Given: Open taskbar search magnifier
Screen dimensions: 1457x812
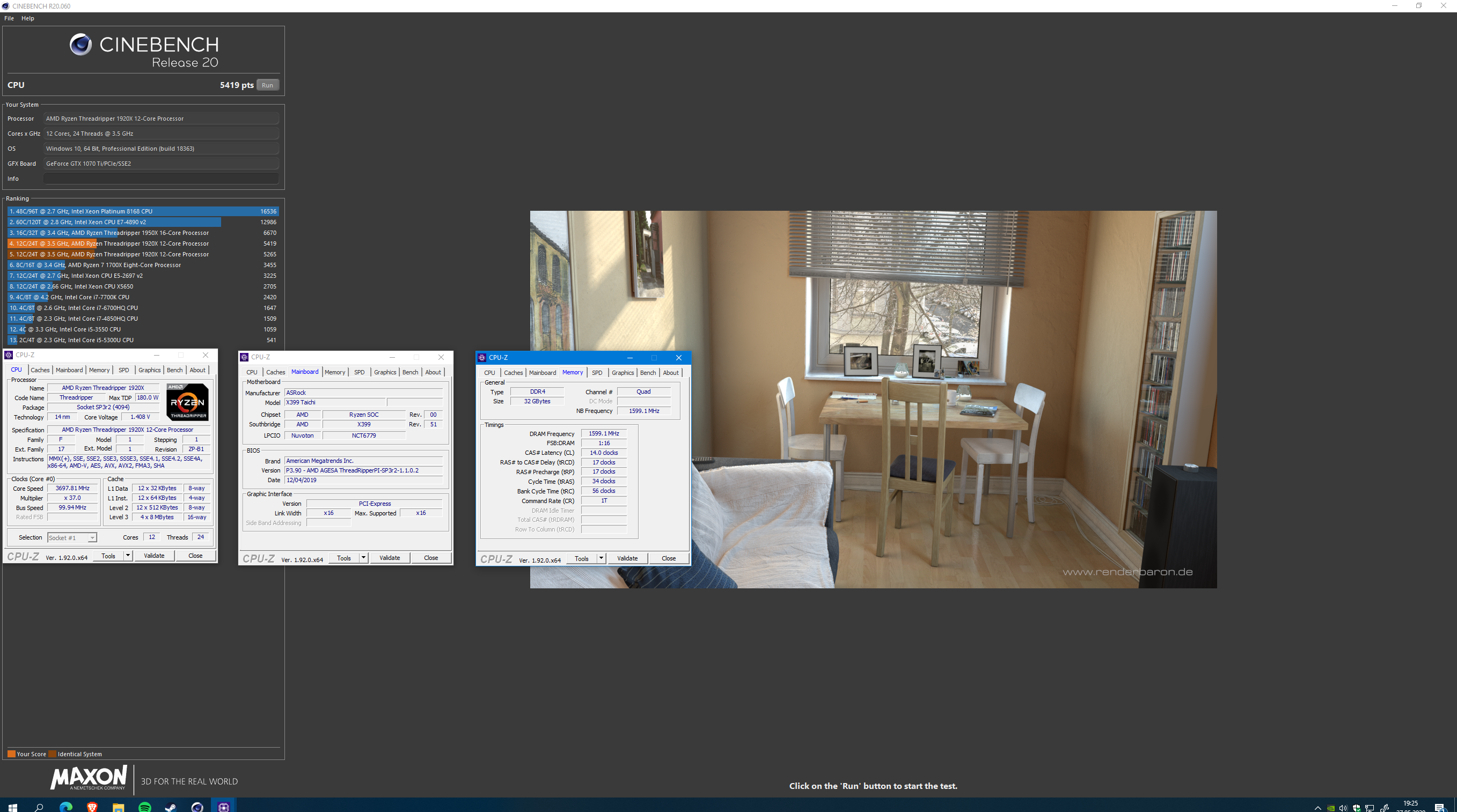Looking at the screenshot, I should tap(39, 807).
